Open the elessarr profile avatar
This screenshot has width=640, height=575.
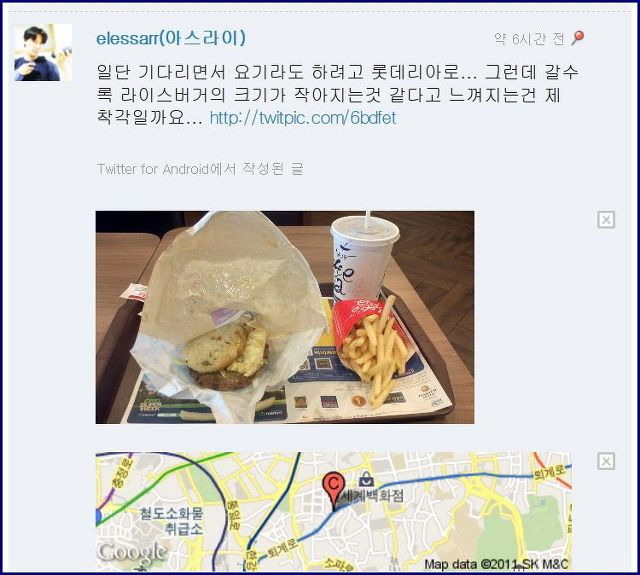pos(43,52)
